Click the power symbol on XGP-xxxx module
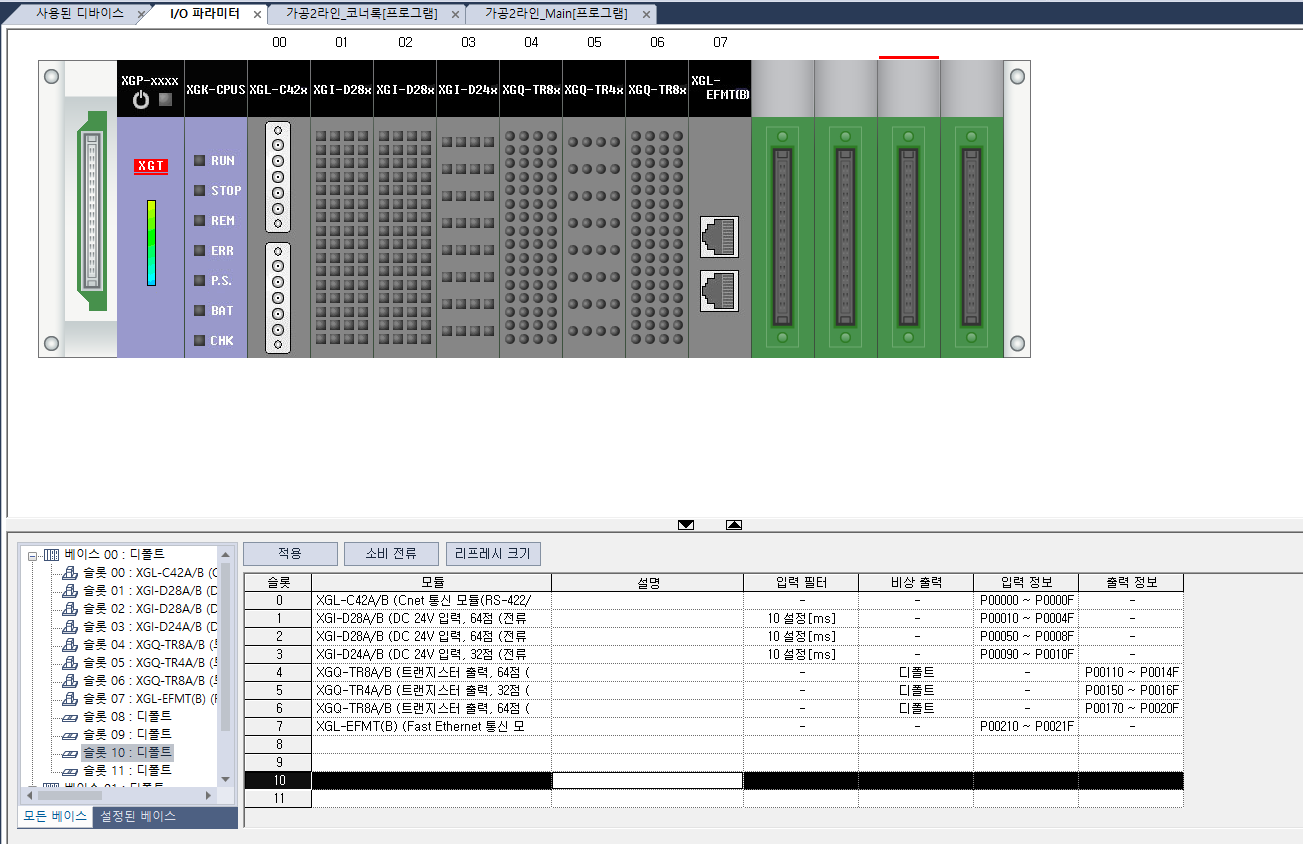The width and height of the screenshot is (1303, 844). click(141, 100)
